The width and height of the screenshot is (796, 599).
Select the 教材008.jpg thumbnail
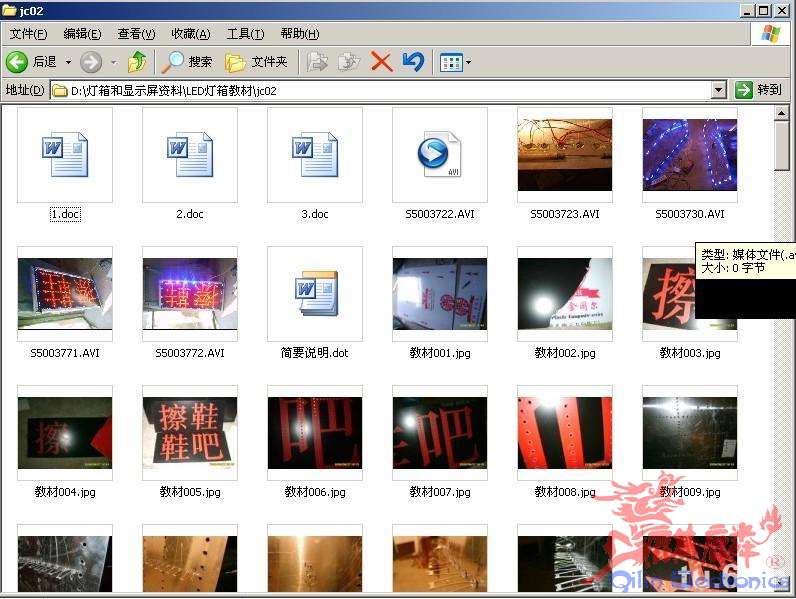(565, 433)
